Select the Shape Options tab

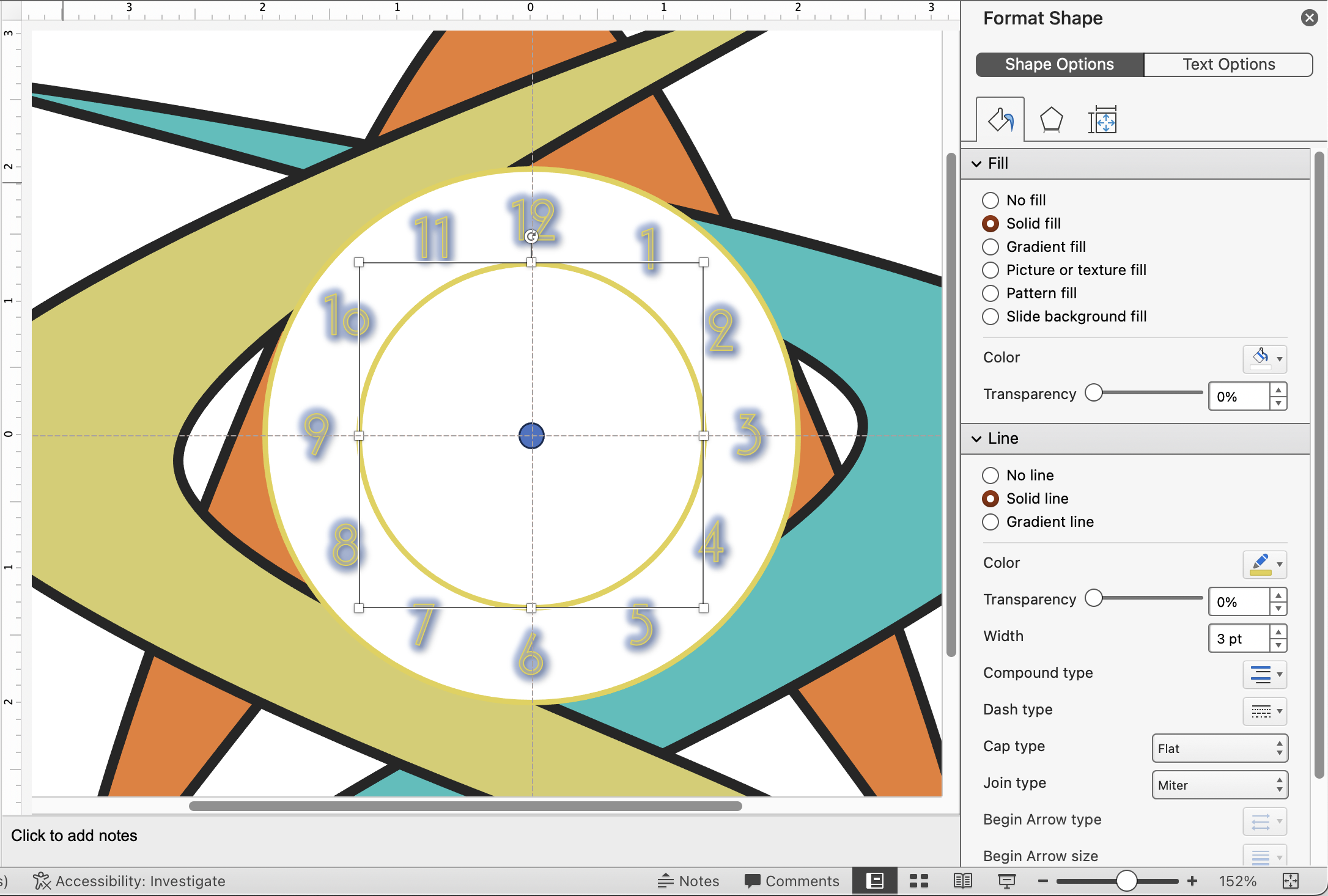[x=1059, y=64]
